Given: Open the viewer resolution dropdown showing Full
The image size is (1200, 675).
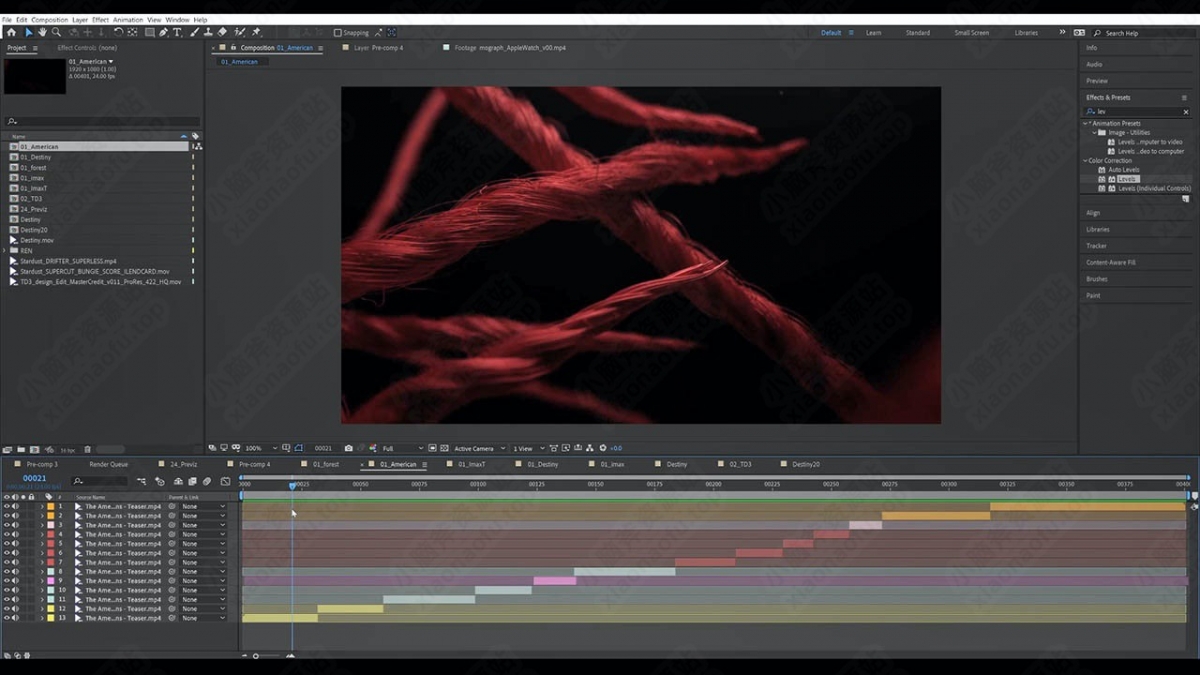Looking at the screenshot, I should click(x=402, y=448).
